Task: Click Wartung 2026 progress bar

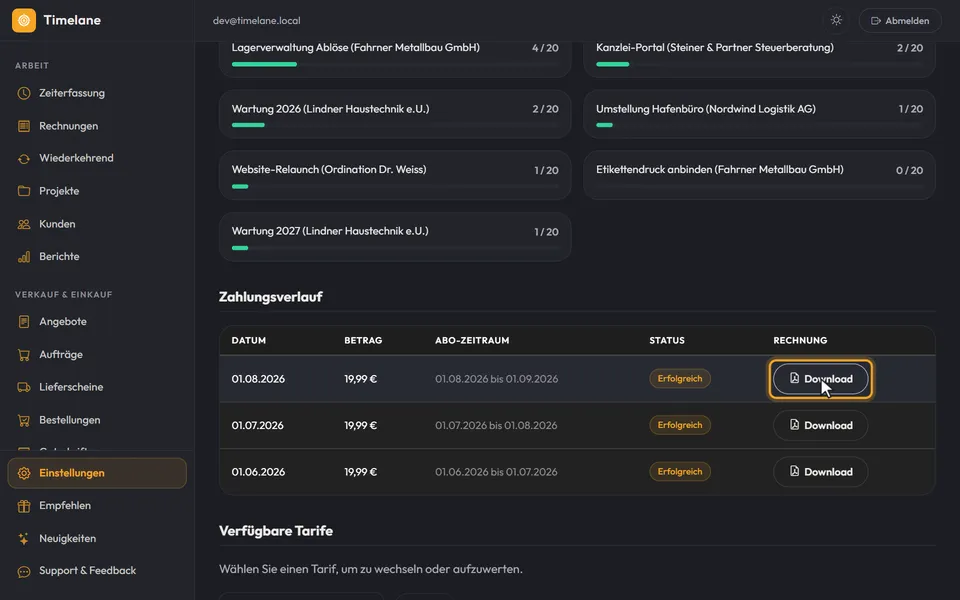Action: tap(395, 125)
